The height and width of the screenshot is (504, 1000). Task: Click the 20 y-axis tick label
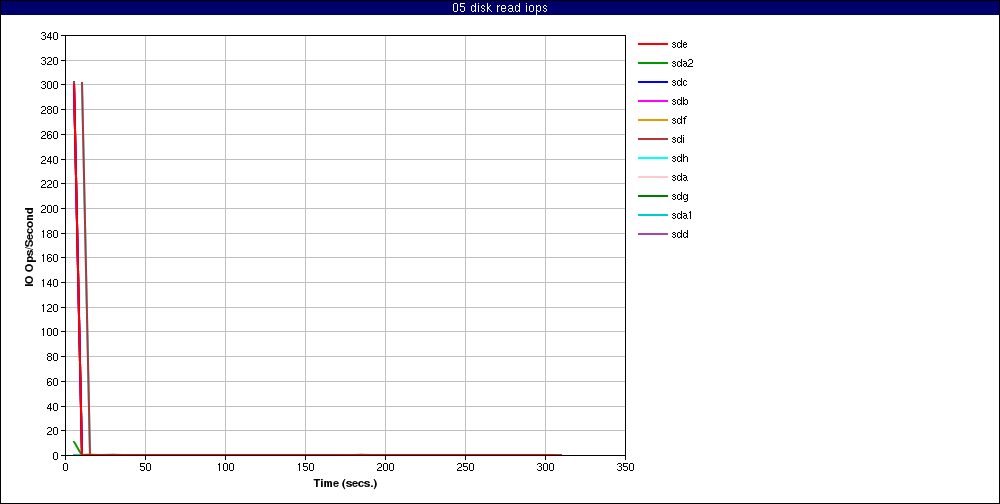(x=53, y=431)
